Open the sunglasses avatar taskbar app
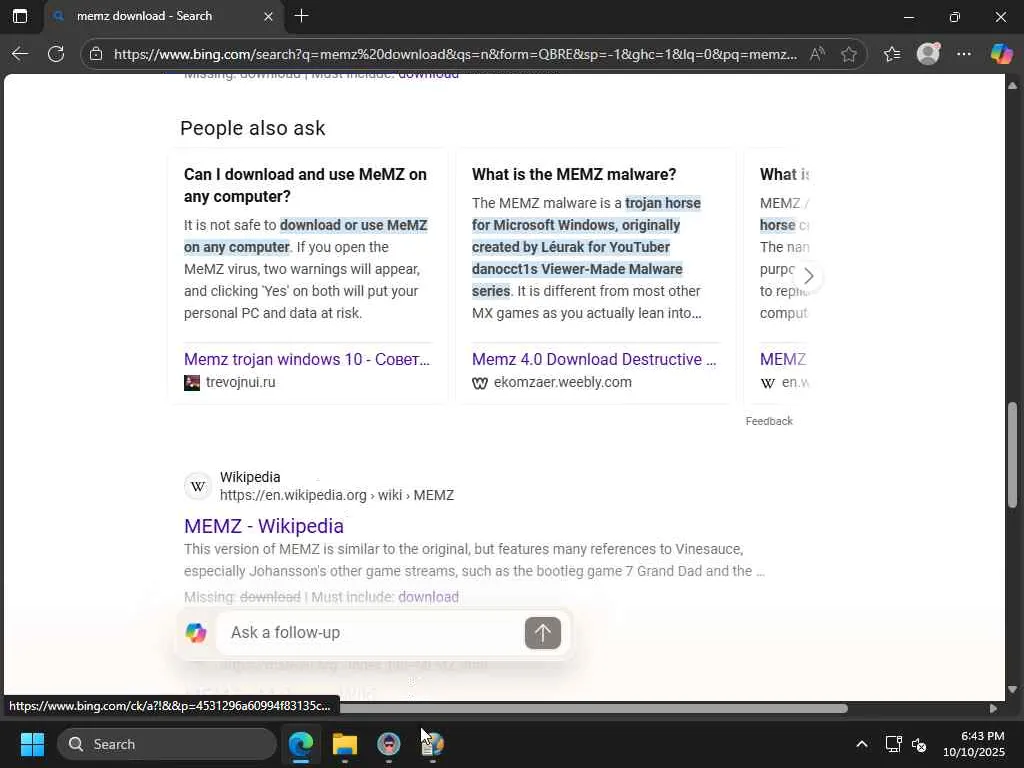This screenshot has width=1024, height=768. click(x=389, y=744)
